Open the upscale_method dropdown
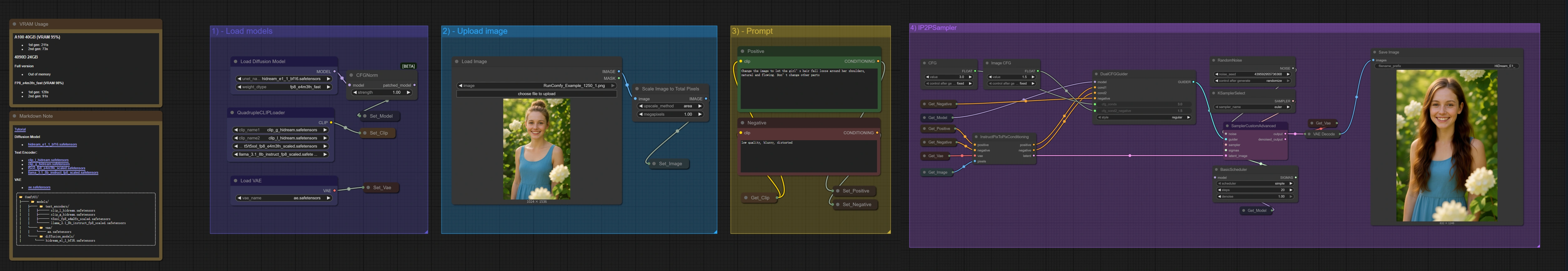This screenshot has width=1568, height=271. (670, 106)
